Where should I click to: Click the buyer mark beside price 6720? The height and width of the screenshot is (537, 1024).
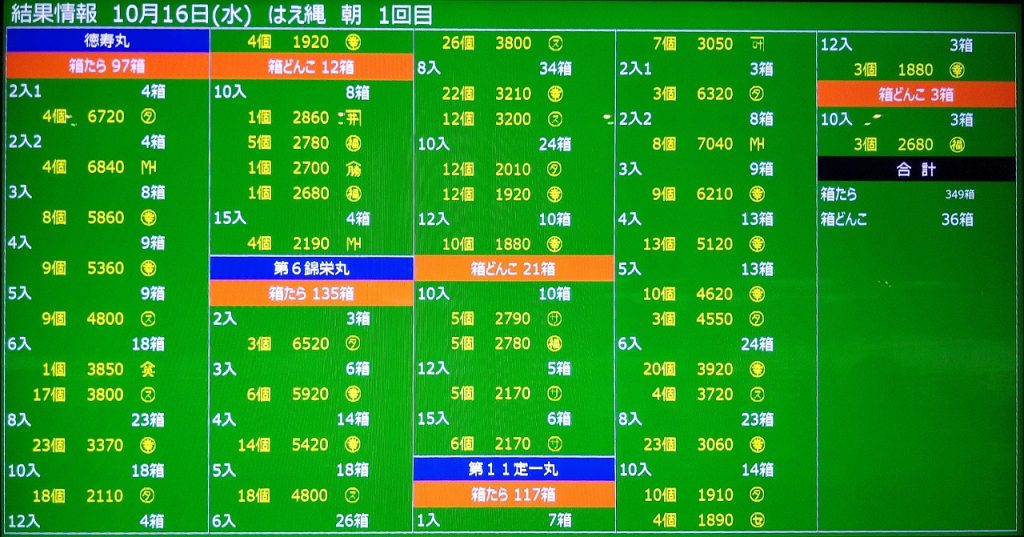(x=148, y=117)
